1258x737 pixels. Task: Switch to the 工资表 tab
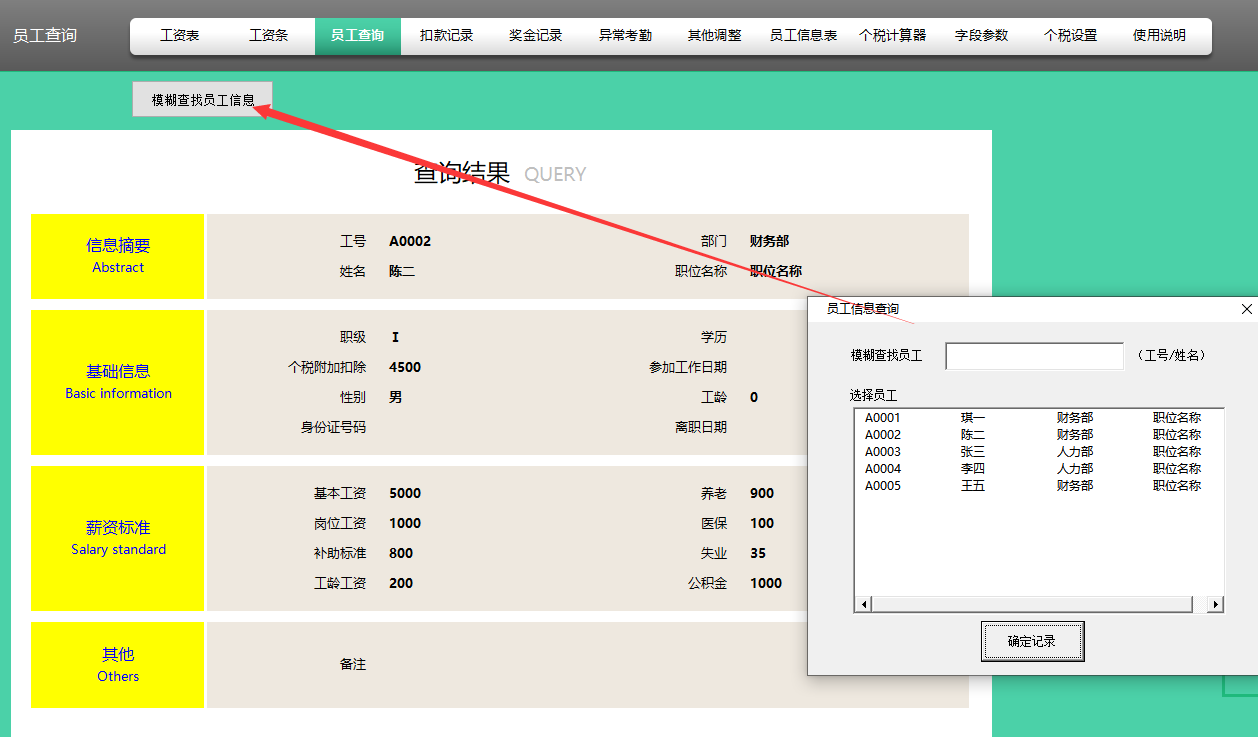178,34
